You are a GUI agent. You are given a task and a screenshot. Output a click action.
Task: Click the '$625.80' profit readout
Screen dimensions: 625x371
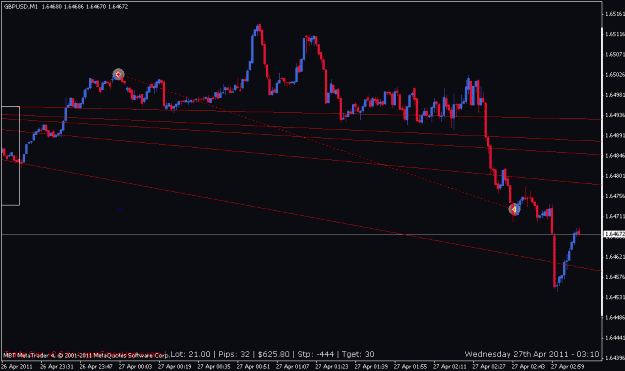(x=273, y=354)
